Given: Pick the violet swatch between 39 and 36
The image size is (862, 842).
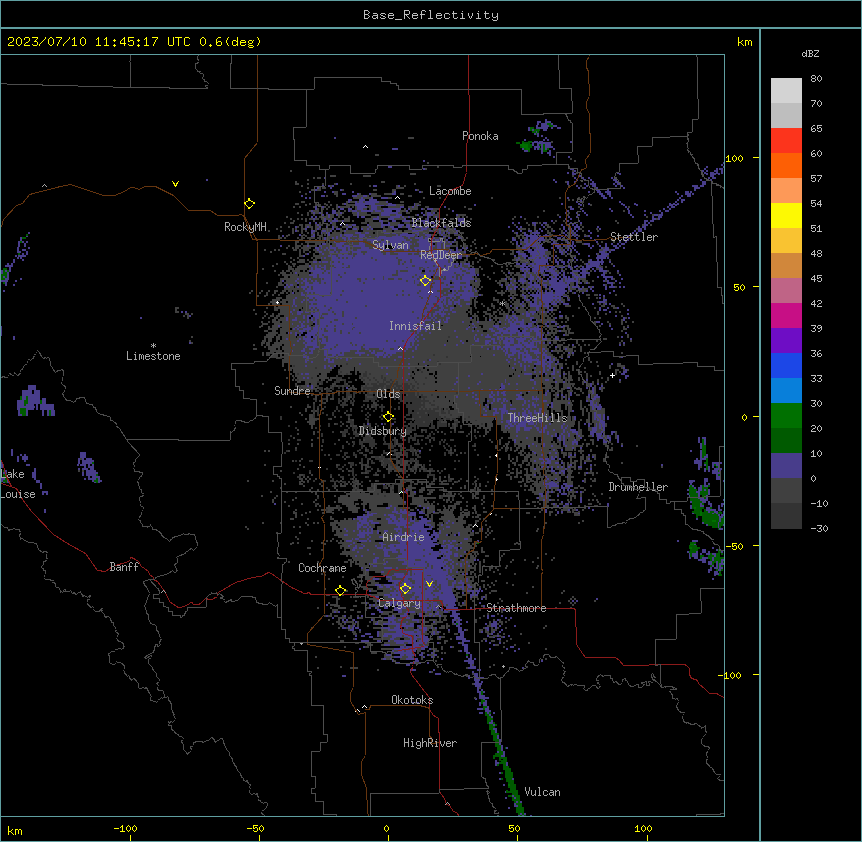Looking at the screenshot, I should [786, 340].
